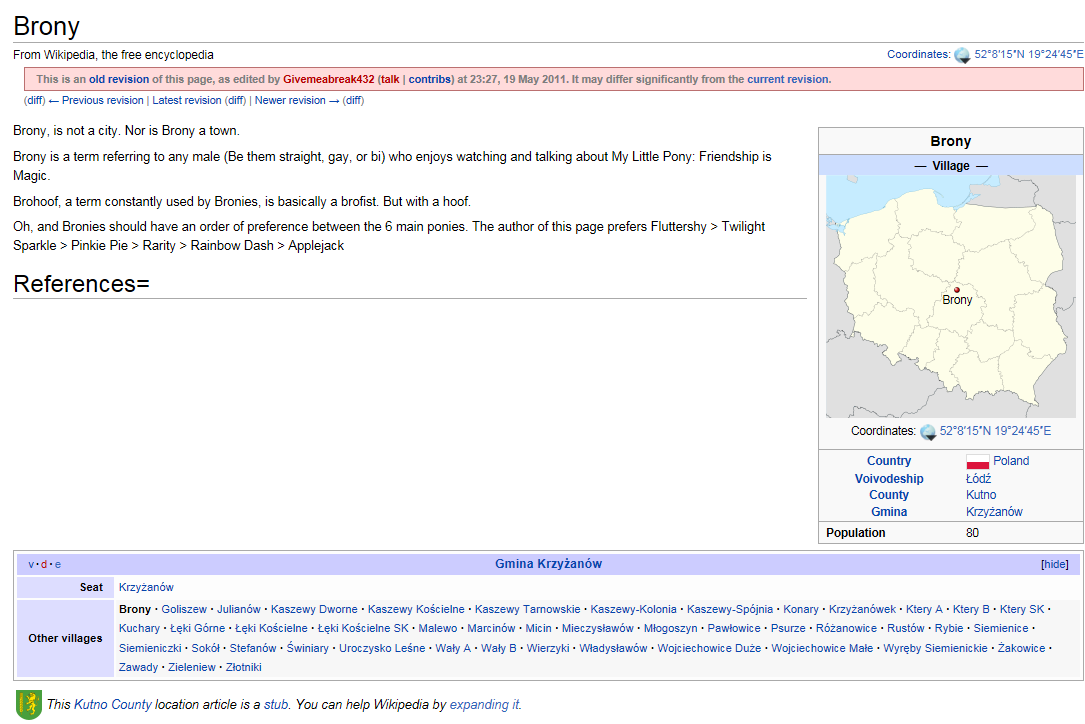Image resolution: width=1085 pixels, height=724 pixels.
Task: Open the Wojciechowice Duże link
Action: click(x=709, y=648)
